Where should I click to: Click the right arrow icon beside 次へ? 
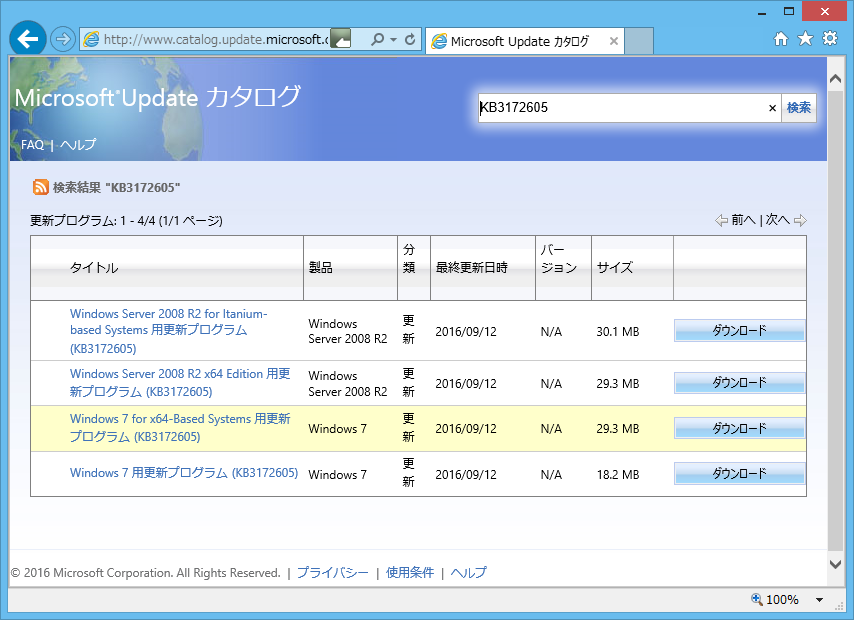tap(800, 221)
